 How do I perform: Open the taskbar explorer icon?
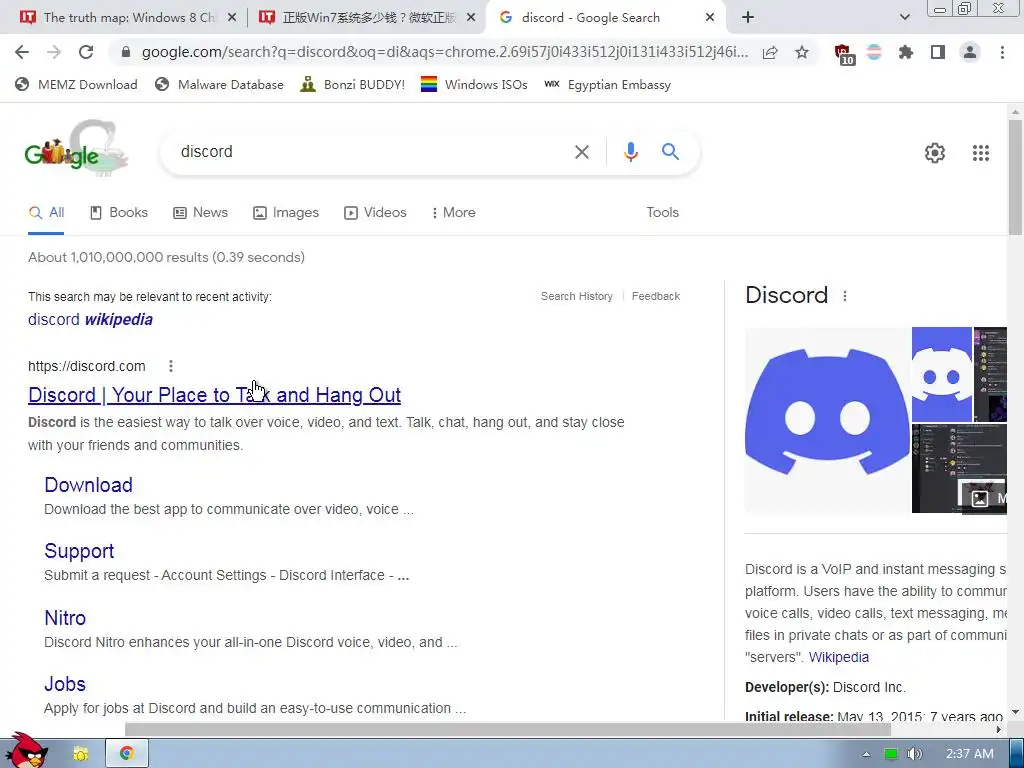(81, 754)
